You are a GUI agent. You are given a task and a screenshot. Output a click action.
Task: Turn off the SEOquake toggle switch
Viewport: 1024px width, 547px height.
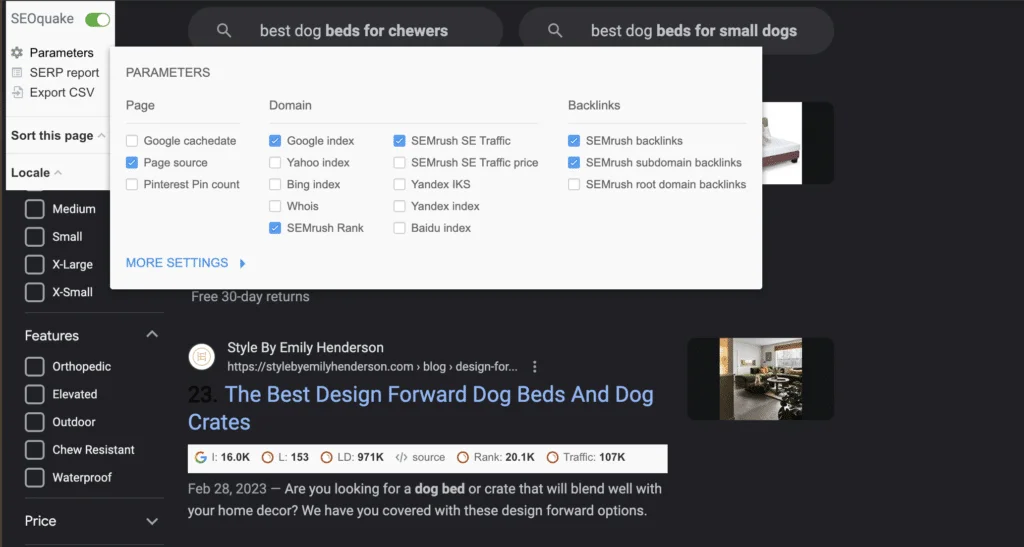(97, 20)
